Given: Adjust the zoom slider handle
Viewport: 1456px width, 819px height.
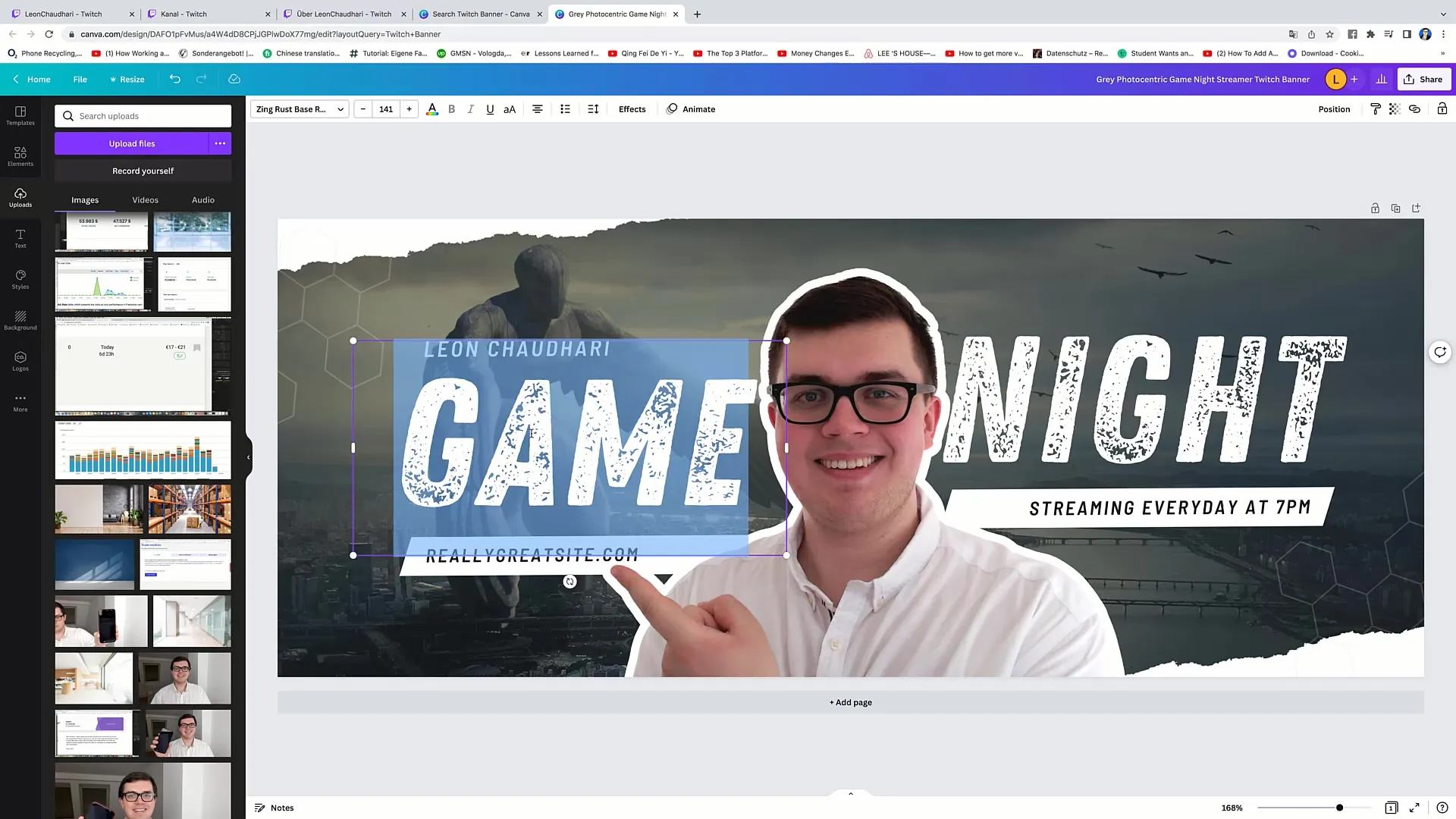Looking at the screenshot, I should [x=1340, y=808].
